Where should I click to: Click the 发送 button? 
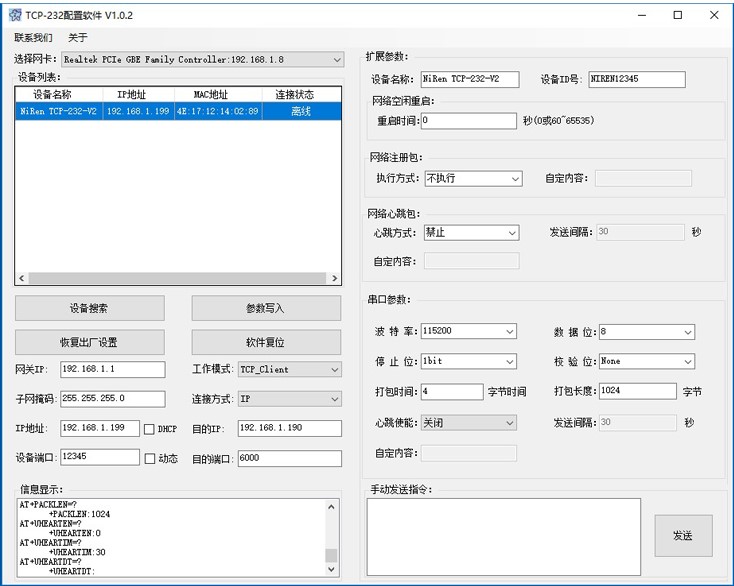[x=683, y=535]
